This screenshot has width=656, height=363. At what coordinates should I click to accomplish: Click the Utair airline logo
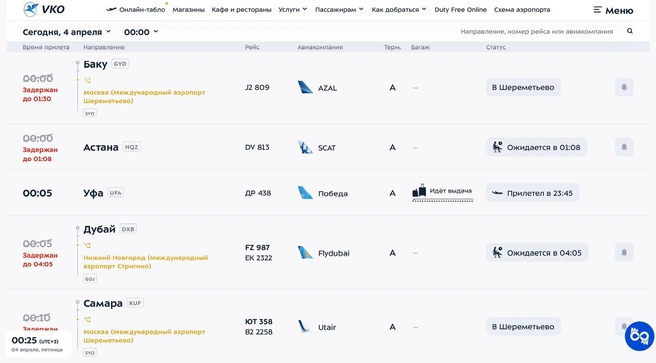[x=305, y=327]
